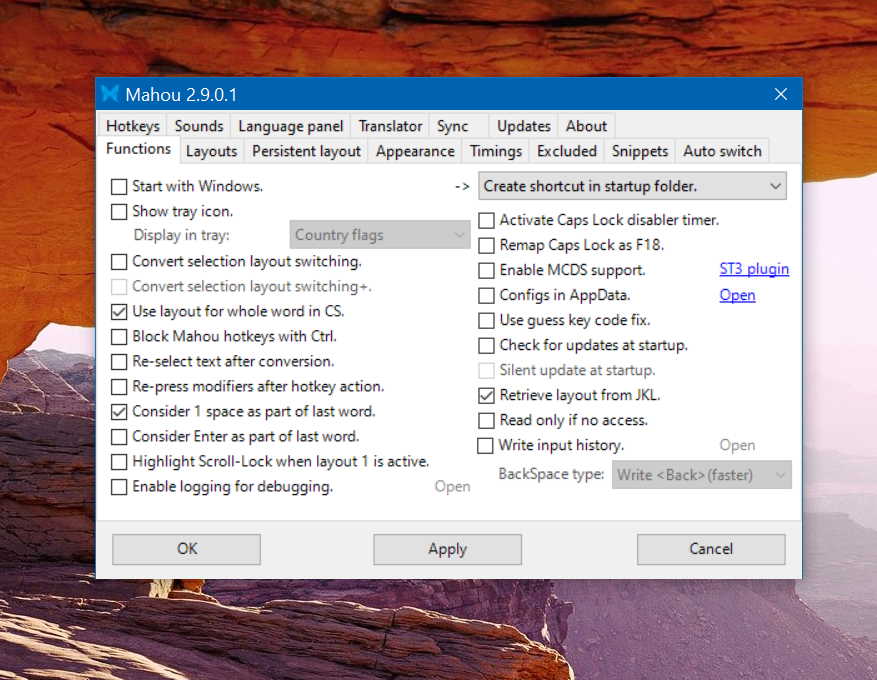The height and width of the screenshot is (680, 877).
Task: Enable Read only if no access
Action: (487, 421)
